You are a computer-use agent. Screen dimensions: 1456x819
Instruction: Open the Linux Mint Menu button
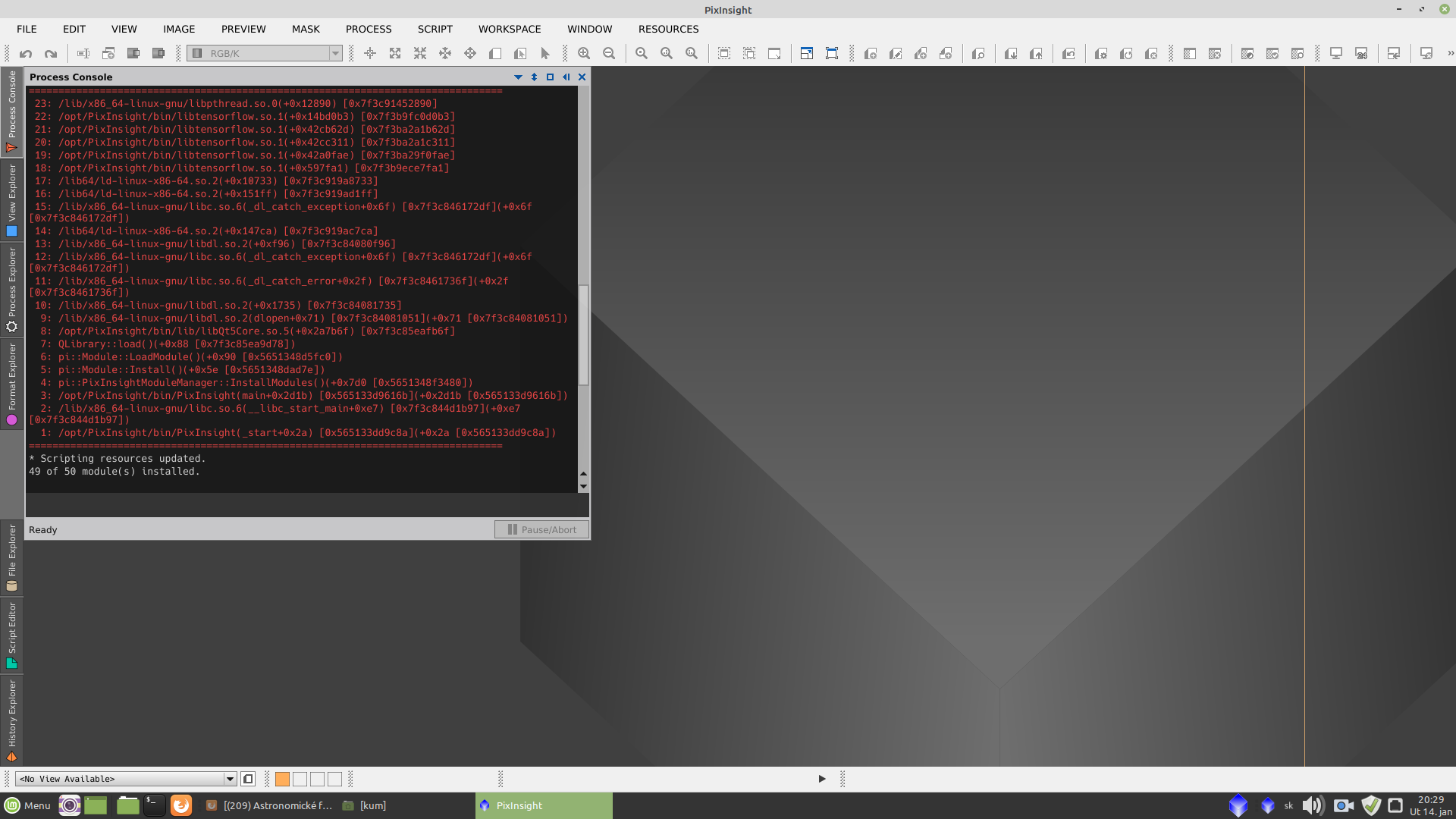click(x=28, y=805)
